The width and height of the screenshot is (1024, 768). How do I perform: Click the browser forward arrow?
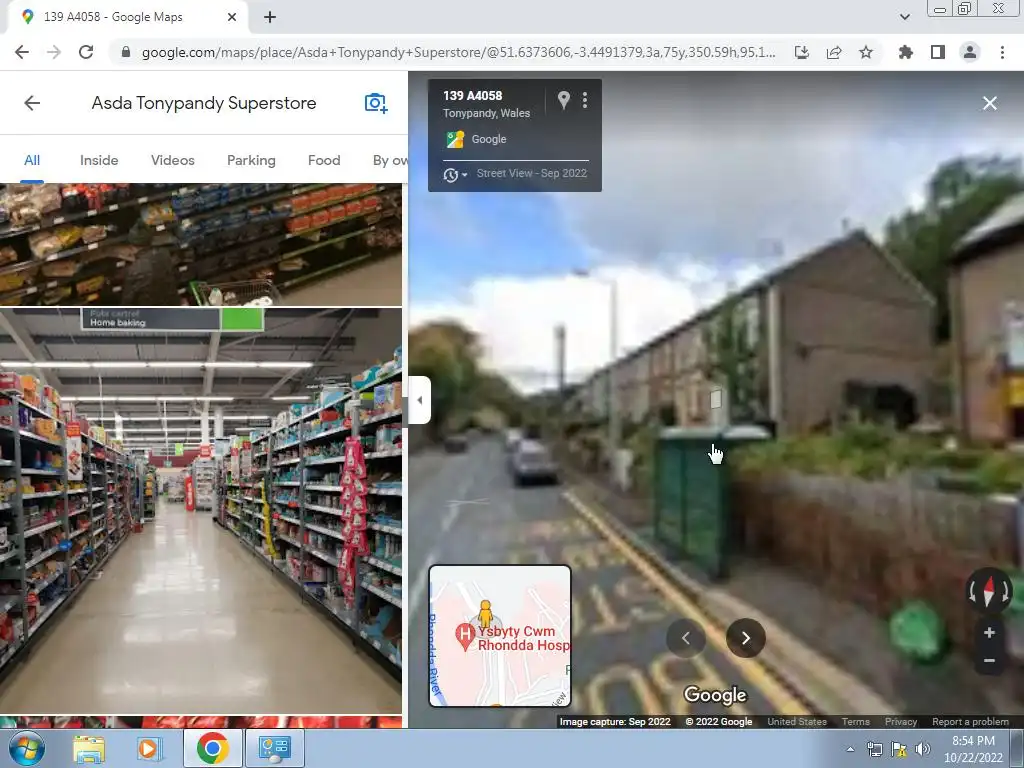tap(54, 52)
